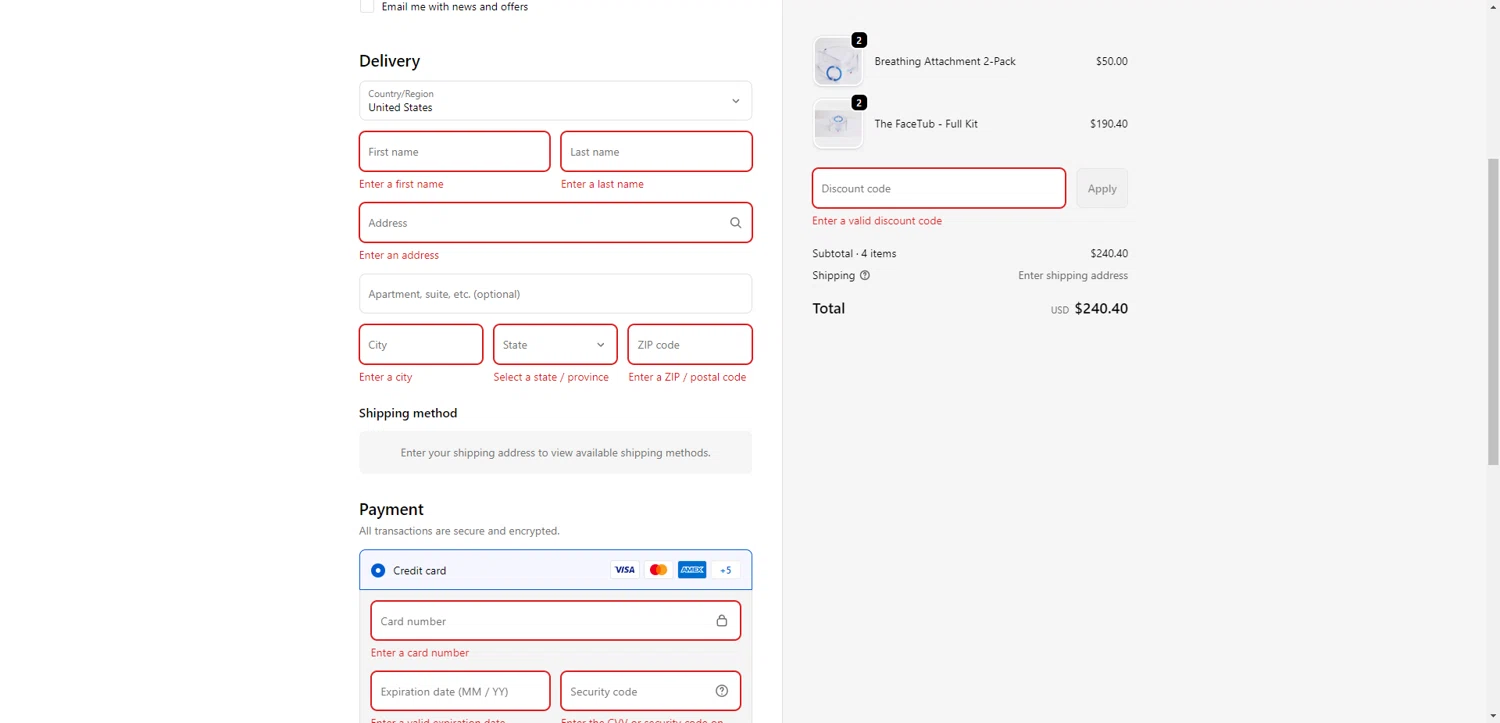Click 'Enter a ZIP / postal code' error
1500x723 pixels.
coord(687,377)
